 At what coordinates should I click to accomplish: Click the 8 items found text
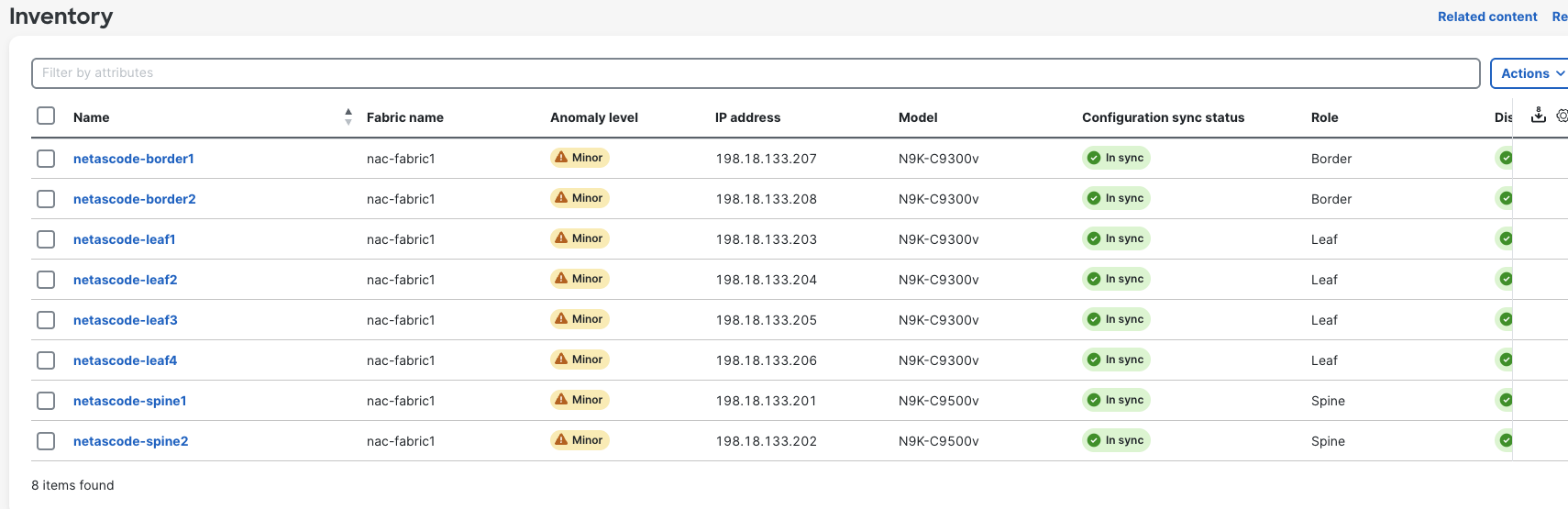(x=73, y=485)
